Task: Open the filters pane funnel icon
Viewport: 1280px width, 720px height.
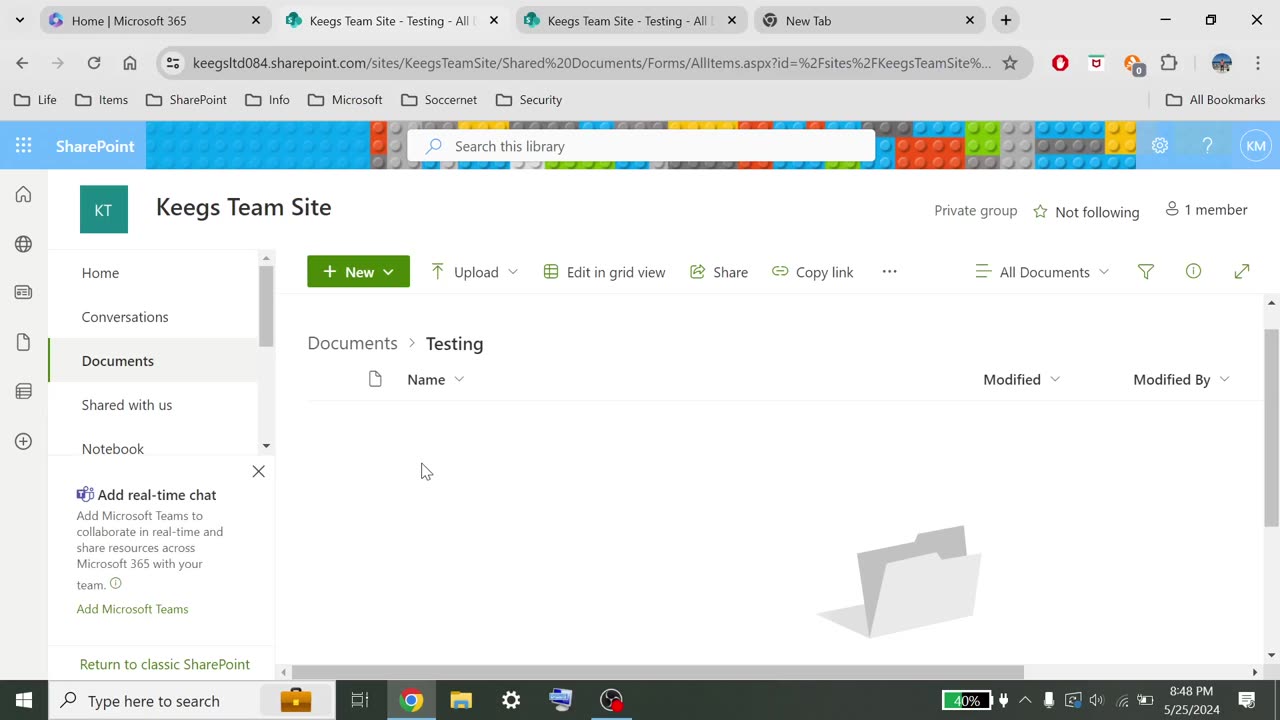Action: [x=1146, y=272]
